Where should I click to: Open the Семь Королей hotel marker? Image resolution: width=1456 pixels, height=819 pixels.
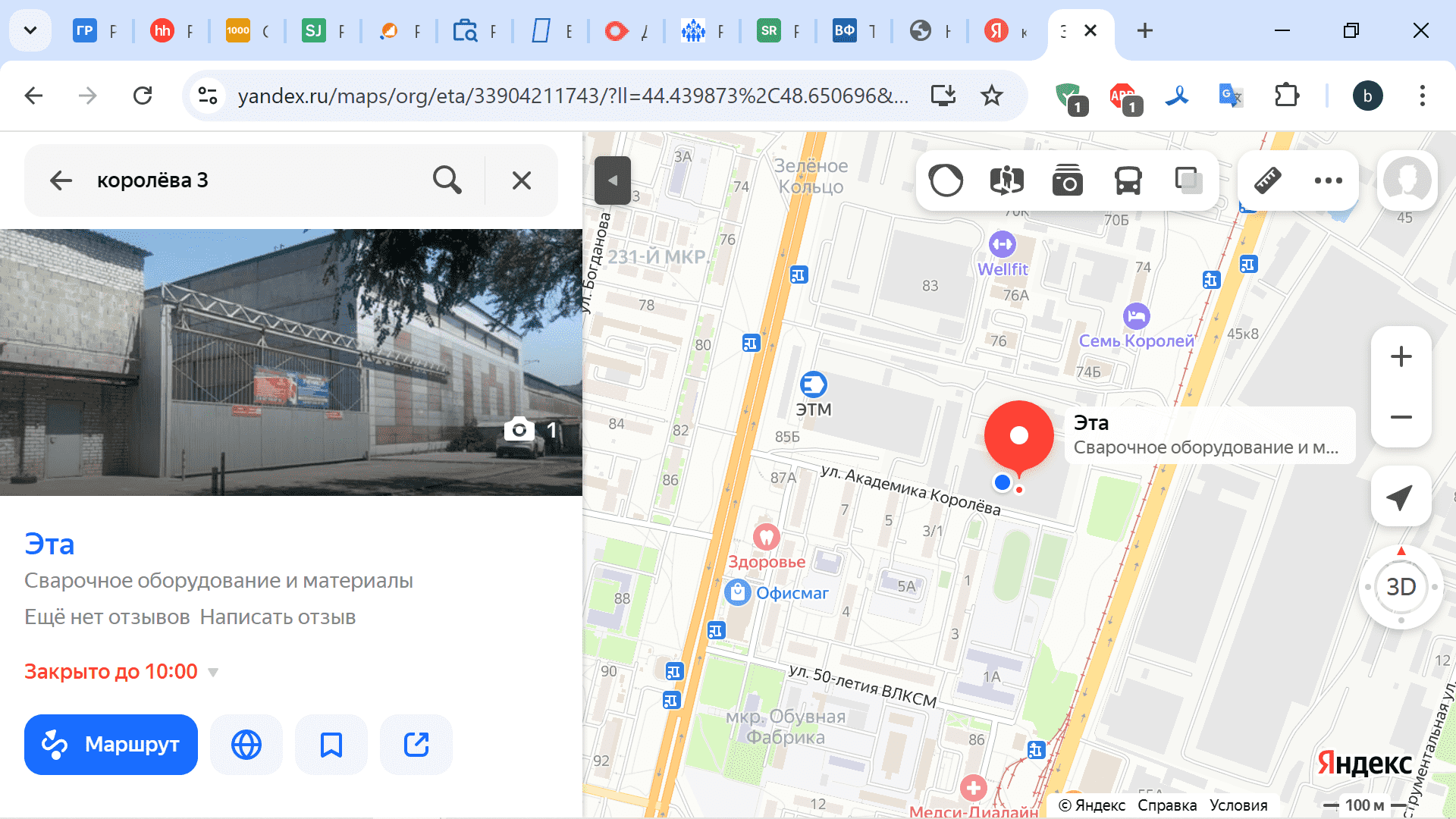tap(1136, 315)
